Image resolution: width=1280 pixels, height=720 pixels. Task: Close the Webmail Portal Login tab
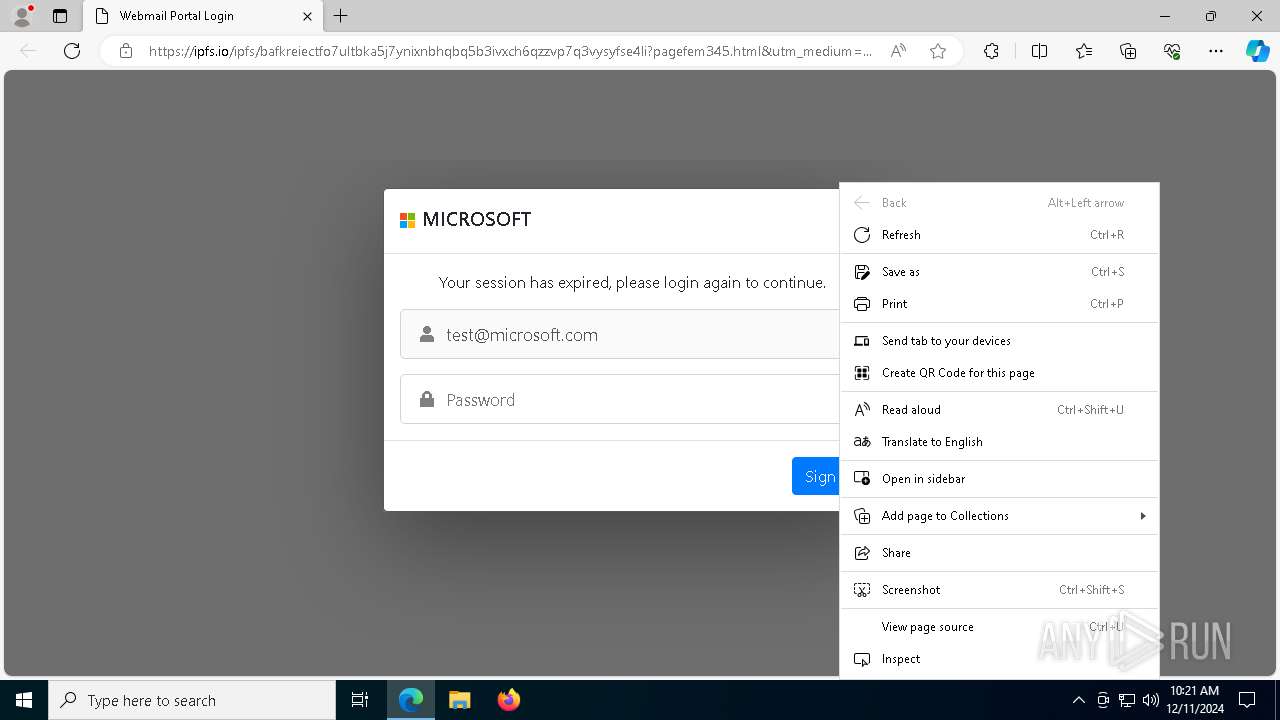[x=307, y=16]
